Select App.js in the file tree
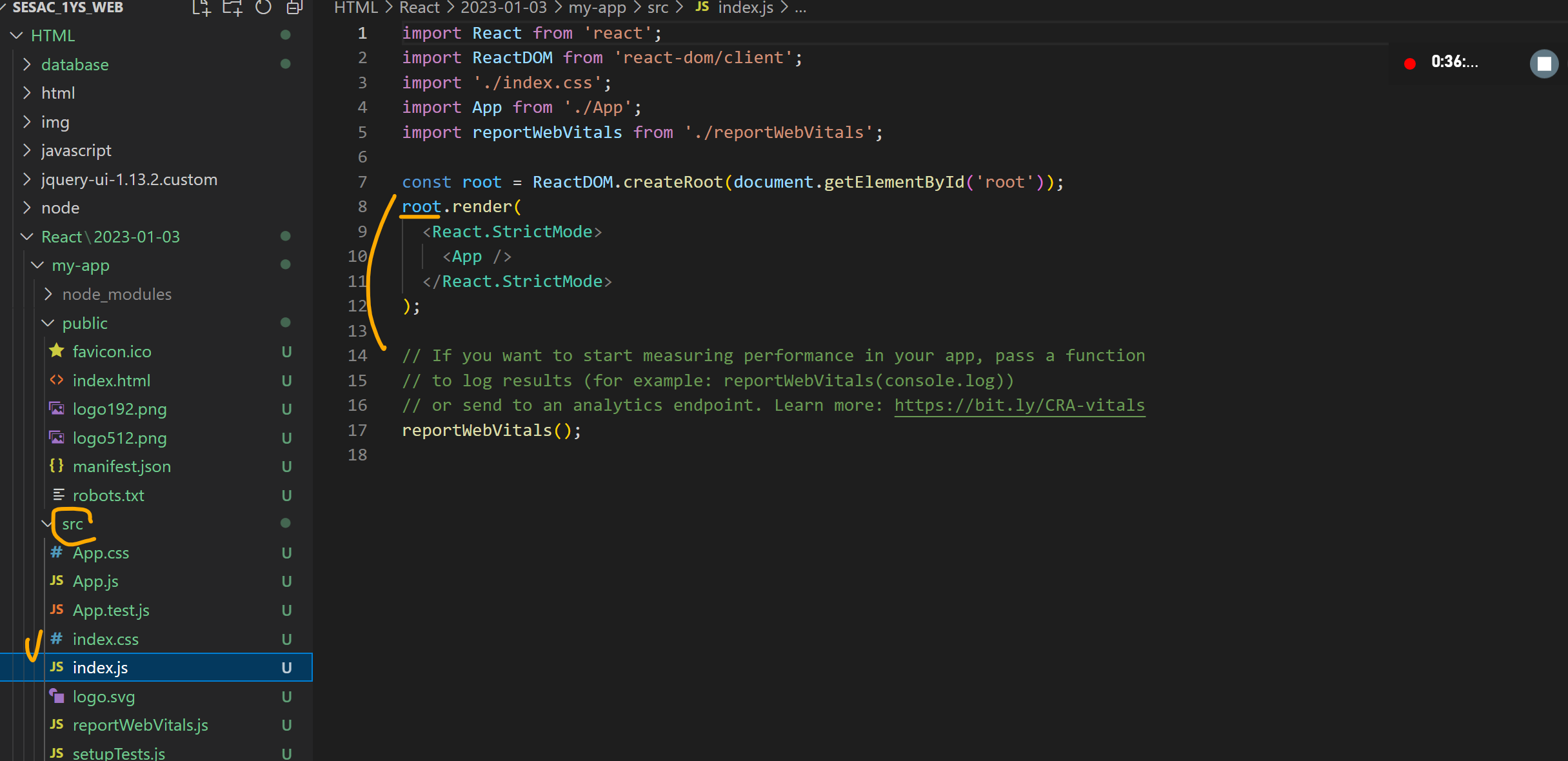Image resolution: width=1568 pixels, height=761 pixels. 95,581
